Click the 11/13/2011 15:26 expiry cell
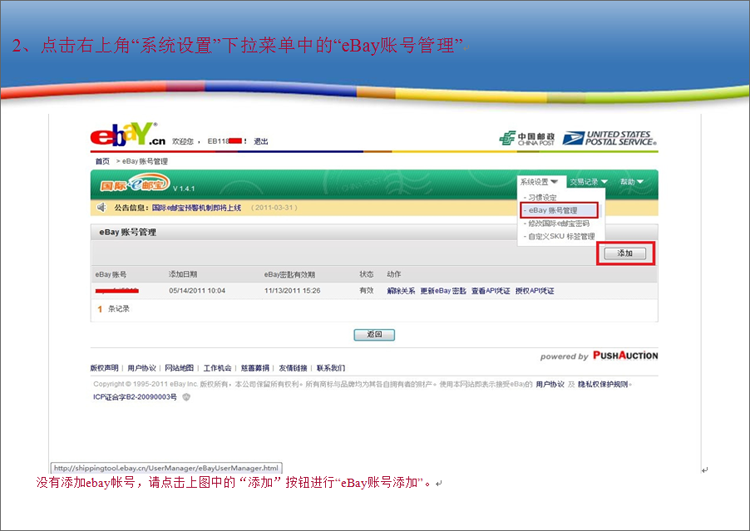The image size is (750, 531). 292,291
